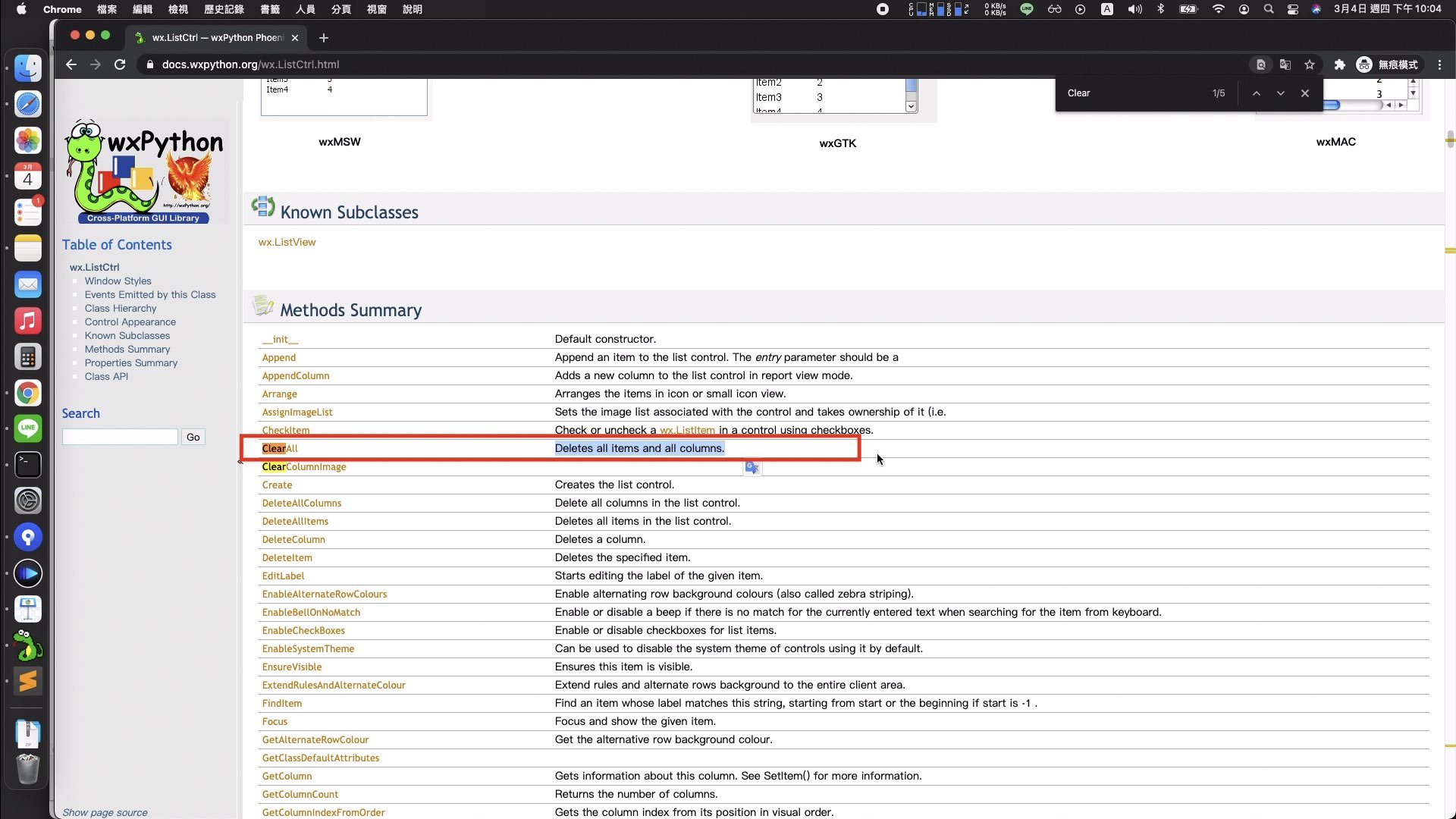
Task: Open the ClearAll method link
Action: [280, 448]
